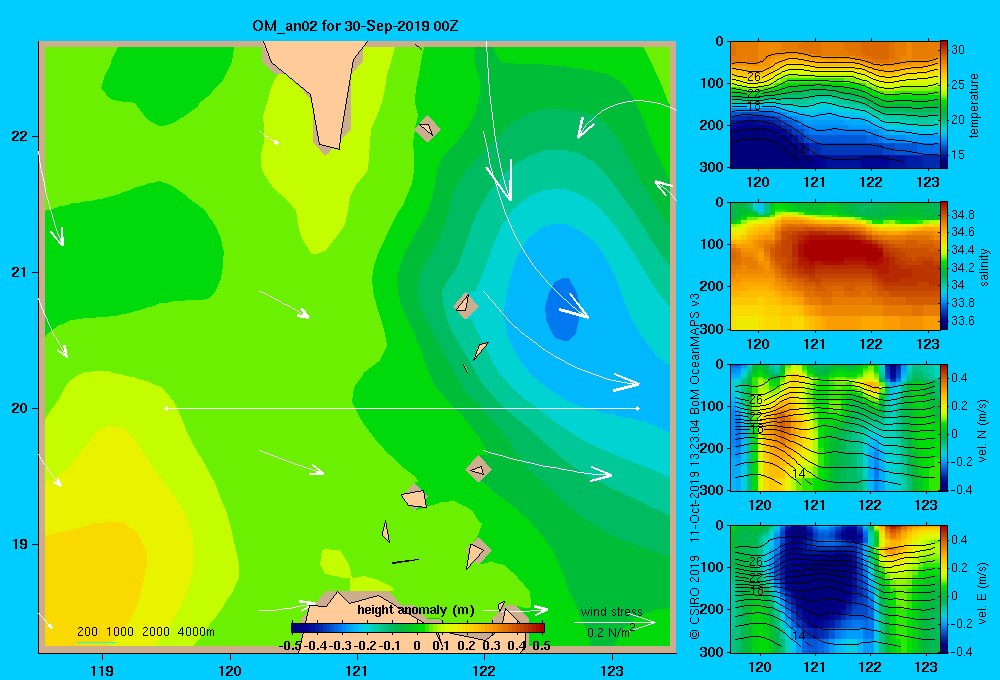Click longitude label 123 below main map
The width and height of the screenshot is (1000, 680).
[x=612, y=670]
